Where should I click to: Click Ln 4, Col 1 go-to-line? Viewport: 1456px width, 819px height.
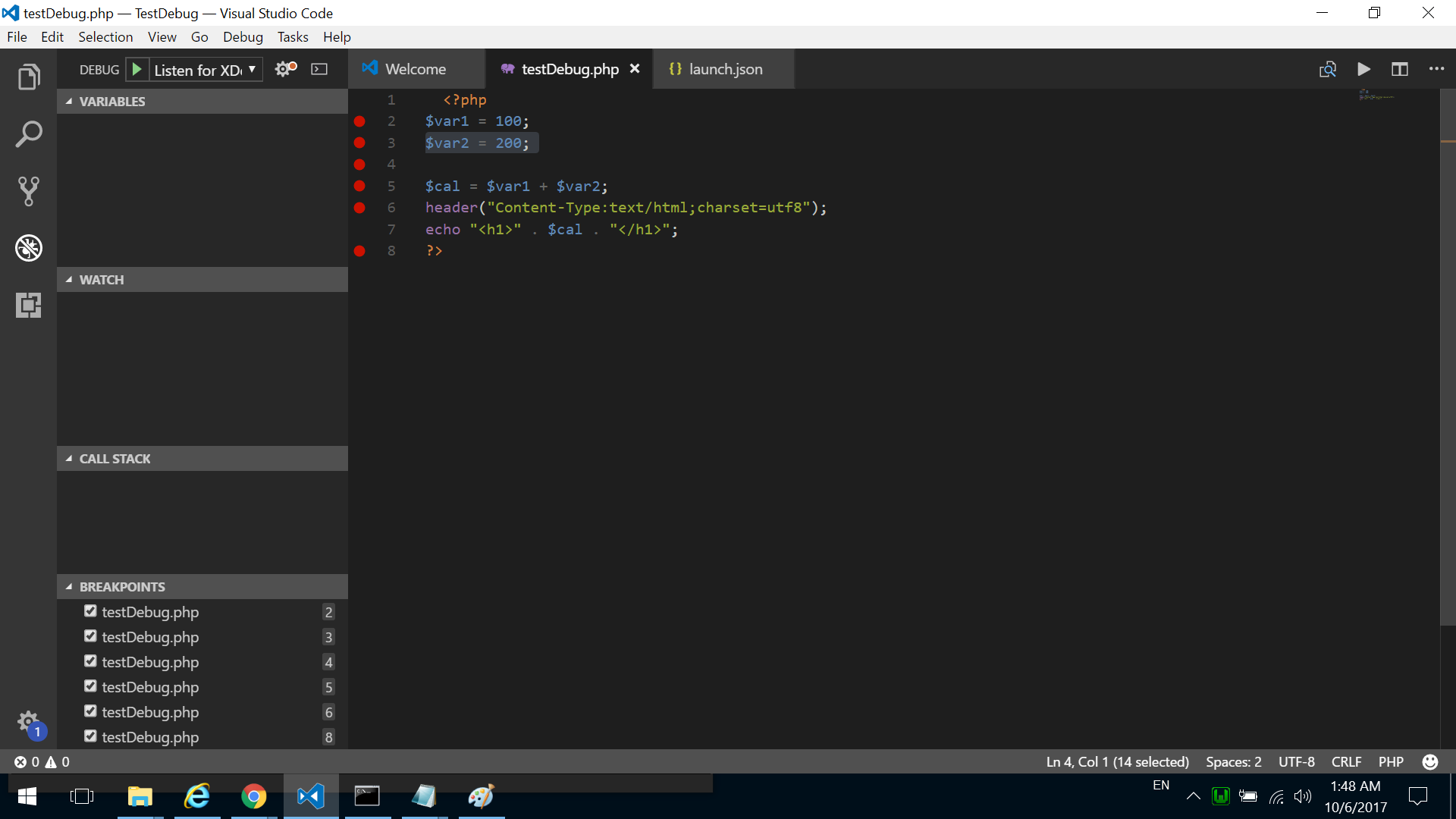[1117, 762]
